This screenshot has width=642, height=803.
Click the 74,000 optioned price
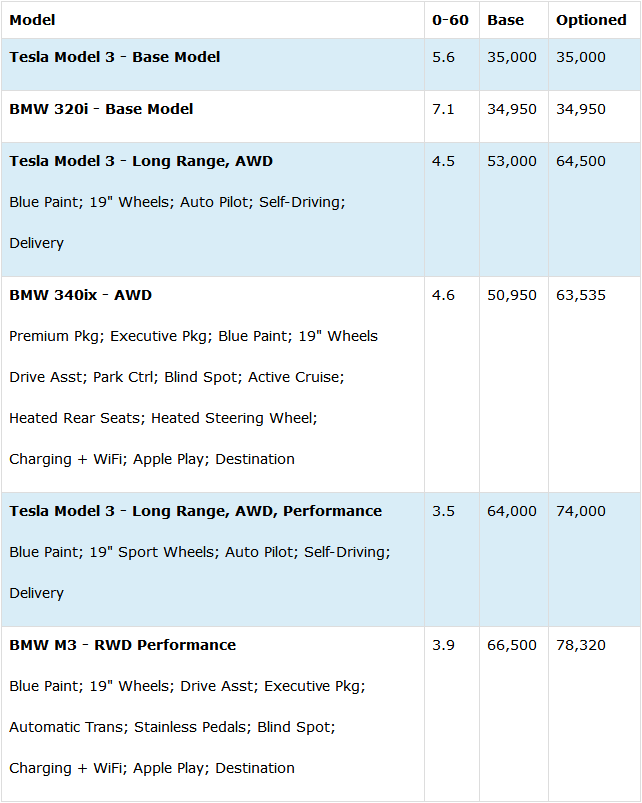click(581, 511)
